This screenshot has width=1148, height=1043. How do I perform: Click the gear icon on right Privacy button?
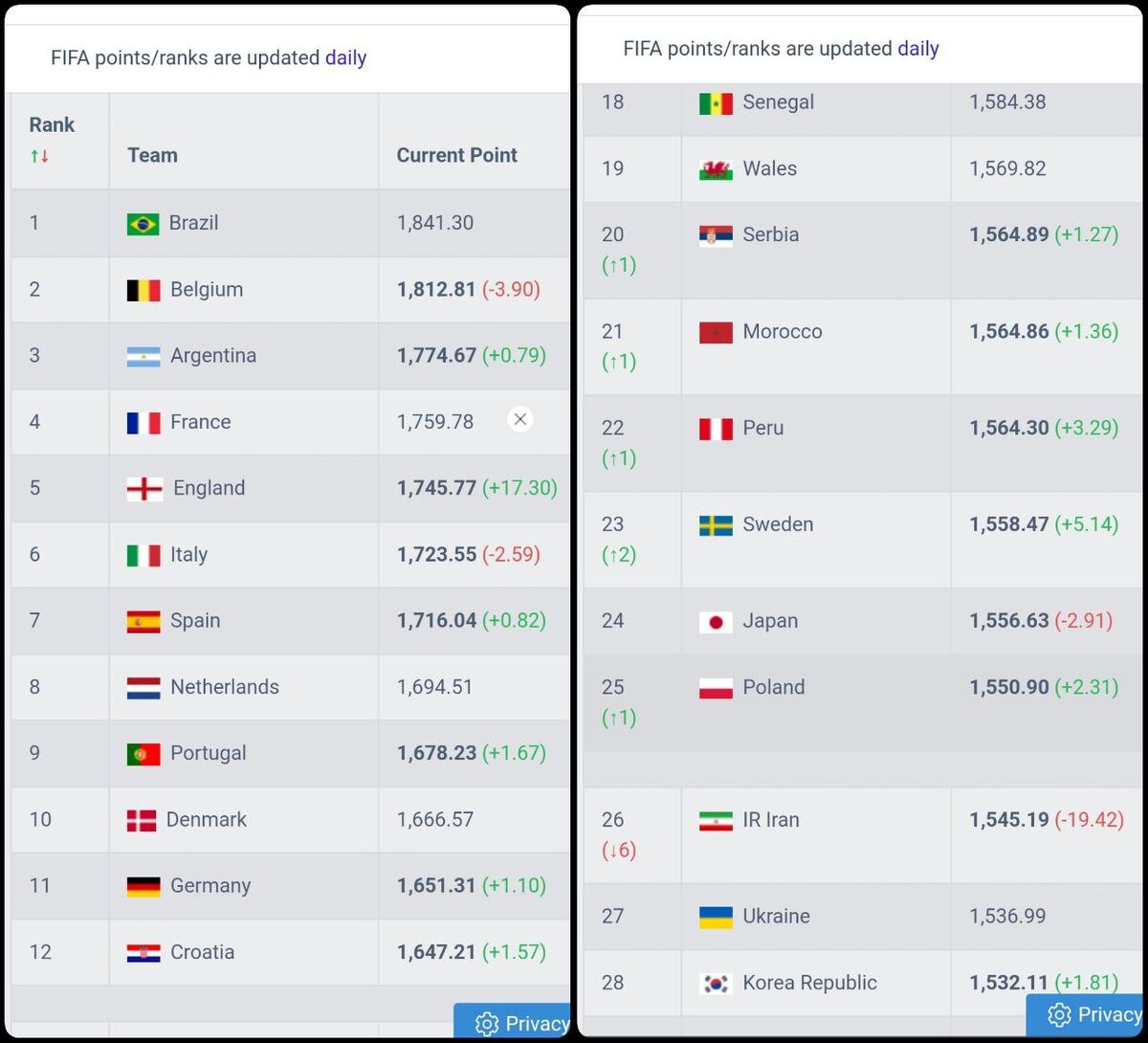[x=1059, y=1014]
